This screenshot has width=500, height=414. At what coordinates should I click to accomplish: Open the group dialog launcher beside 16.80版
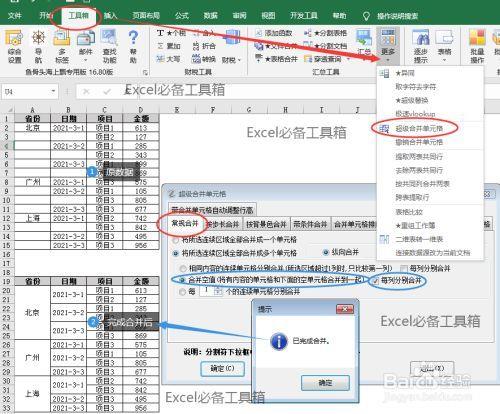145,72
